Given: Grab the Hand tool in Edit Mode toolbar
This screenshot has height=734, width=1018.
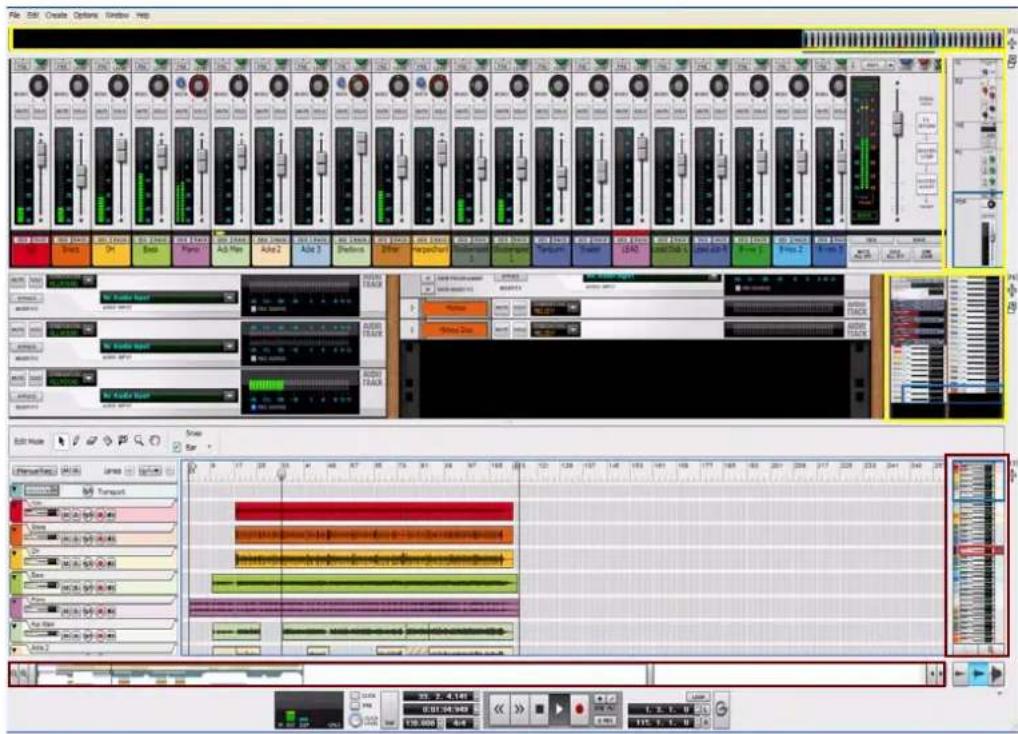Looking at the screenshot, I should [153, 439].
